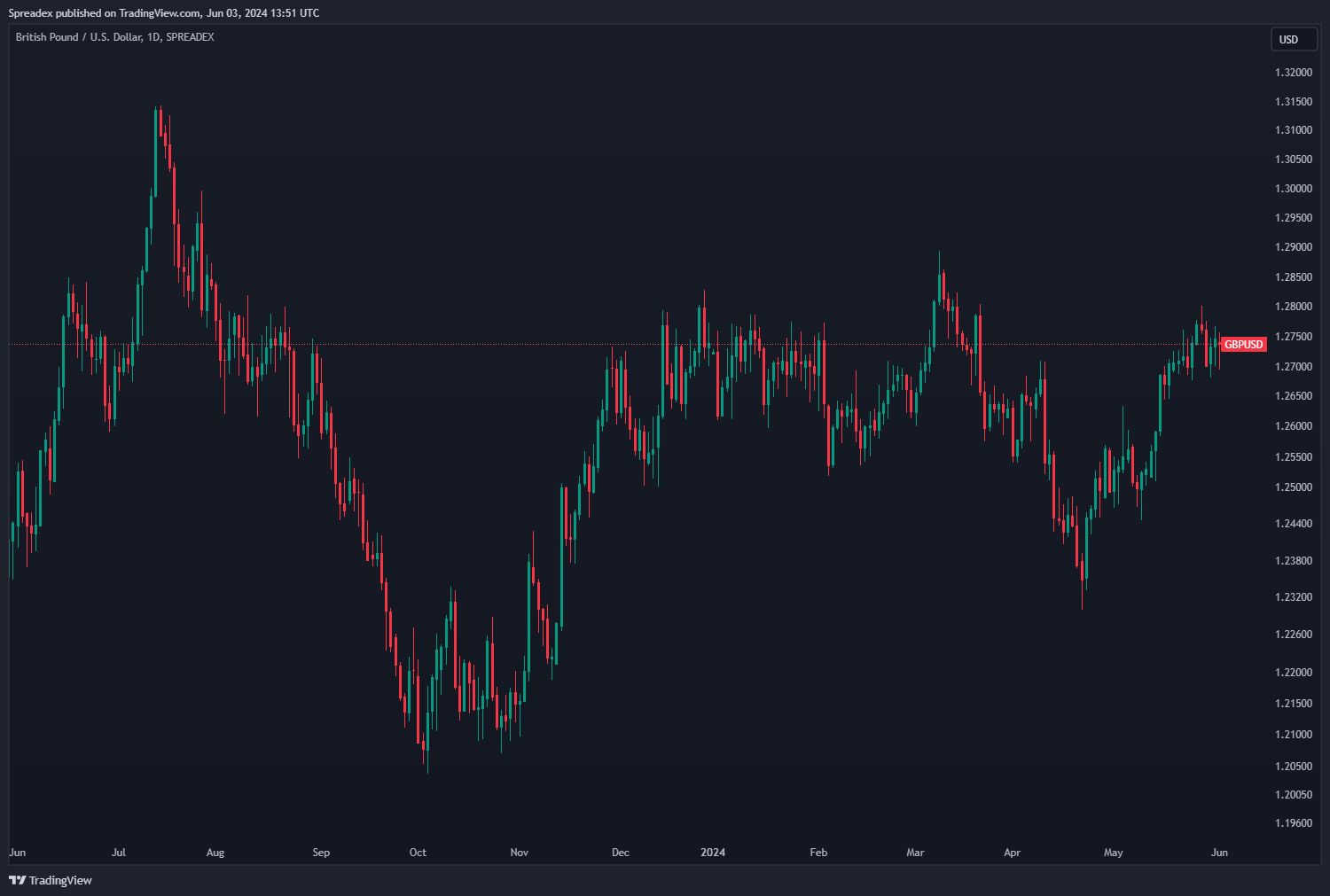Click the red GBPUSD price label
Image resolution: width=1330 pixels, height=896 pixels.
tap(1243, 344)
